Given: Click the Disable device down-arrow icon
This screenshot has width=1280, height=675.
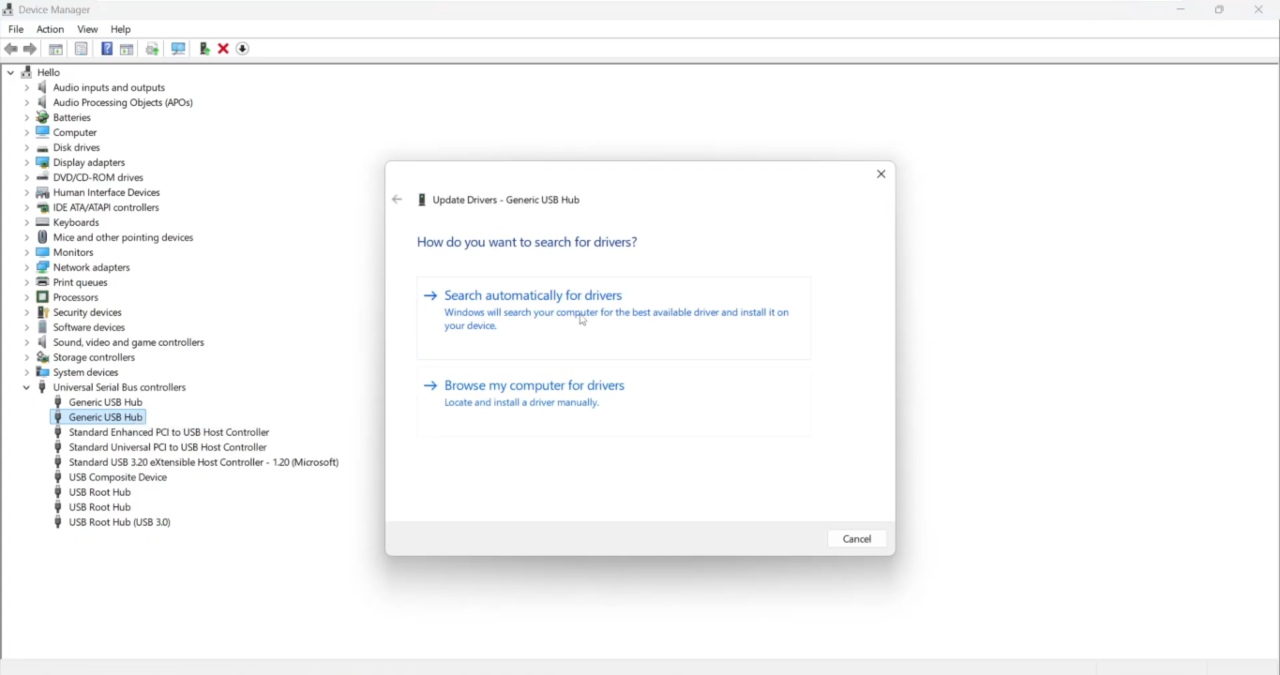Looking at the screenshot, I should (242, 49).
